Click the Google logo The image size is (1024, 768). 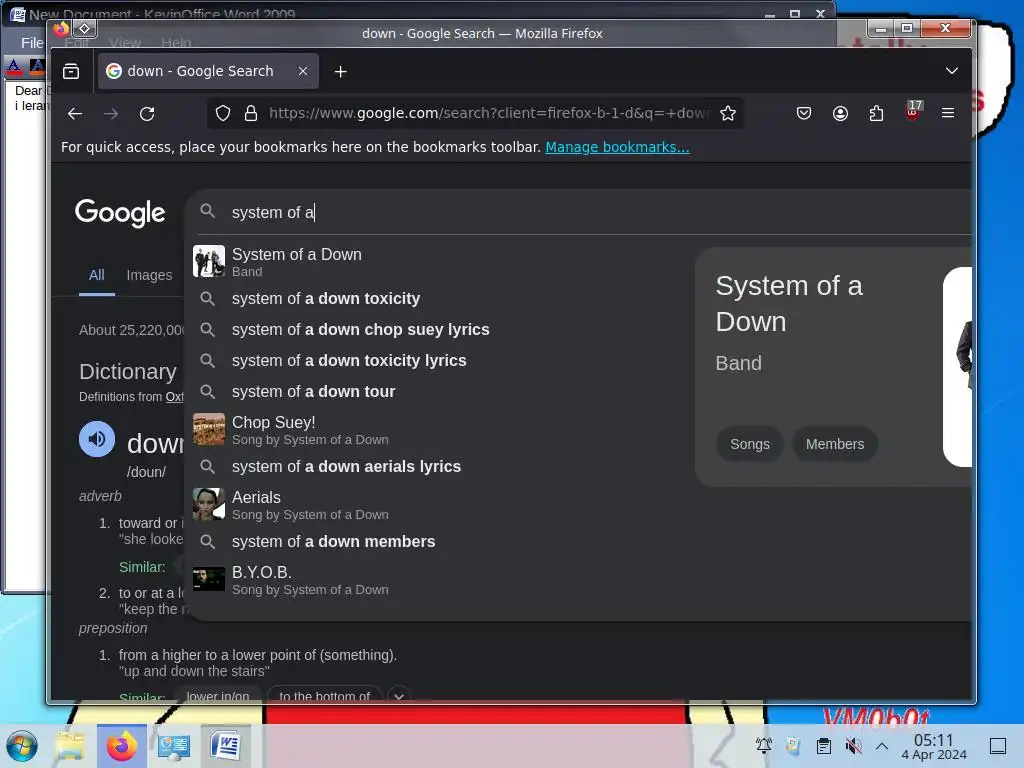click(120, 213)
